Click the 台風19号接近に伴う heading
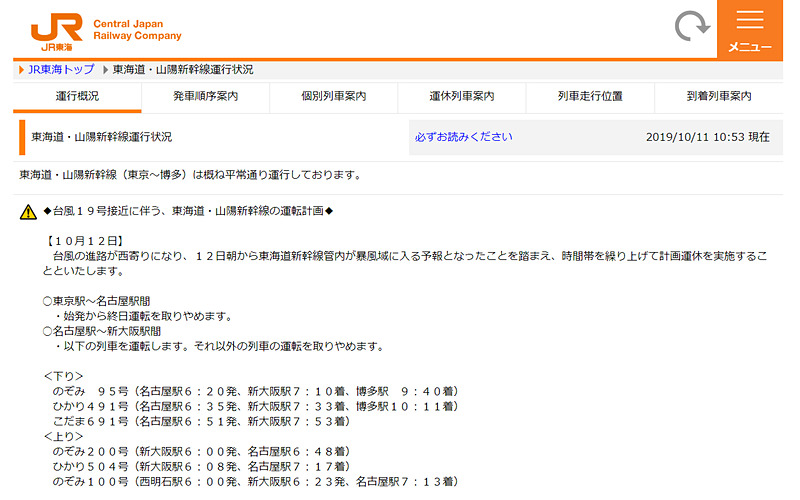 (x=188, y=211)
